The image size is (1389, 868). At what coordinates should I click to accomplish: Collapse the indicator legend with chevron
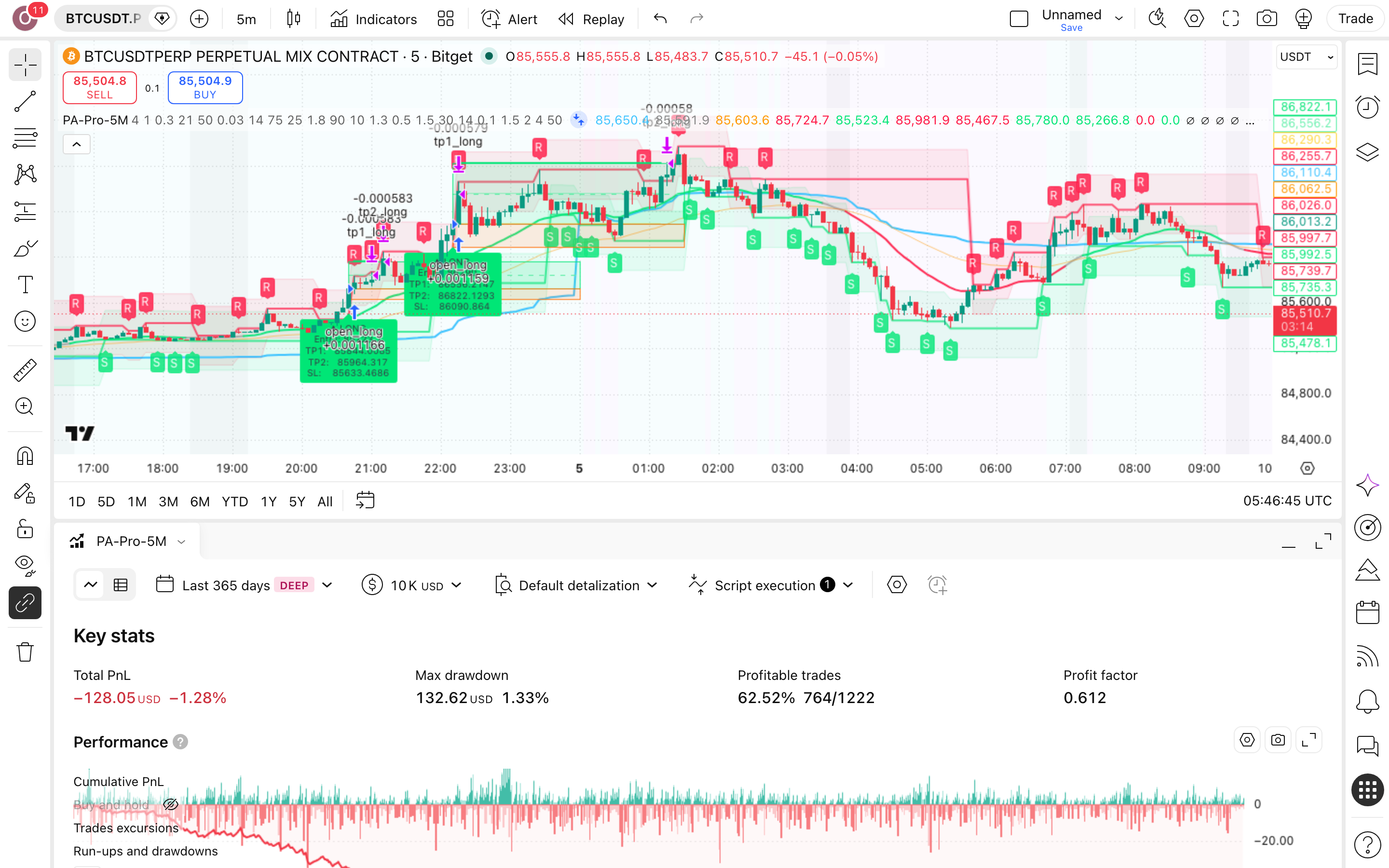pos(76,144)
